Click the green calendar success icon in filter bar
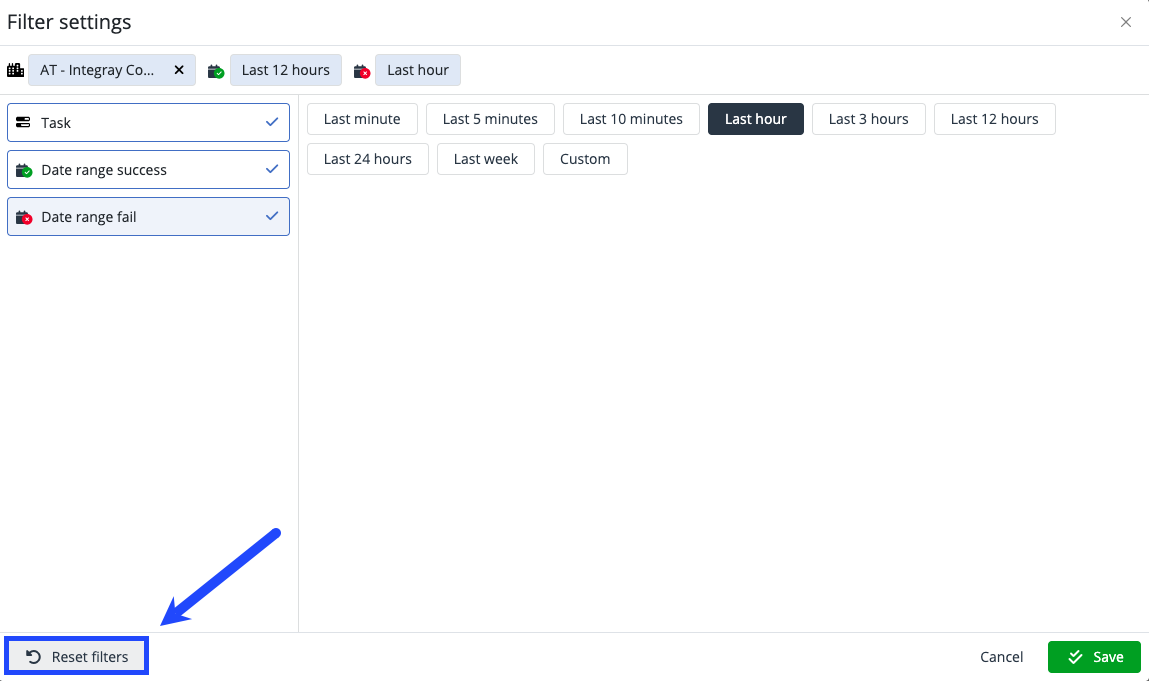This screenshot has width=1149, height=681. coord(216,71)
